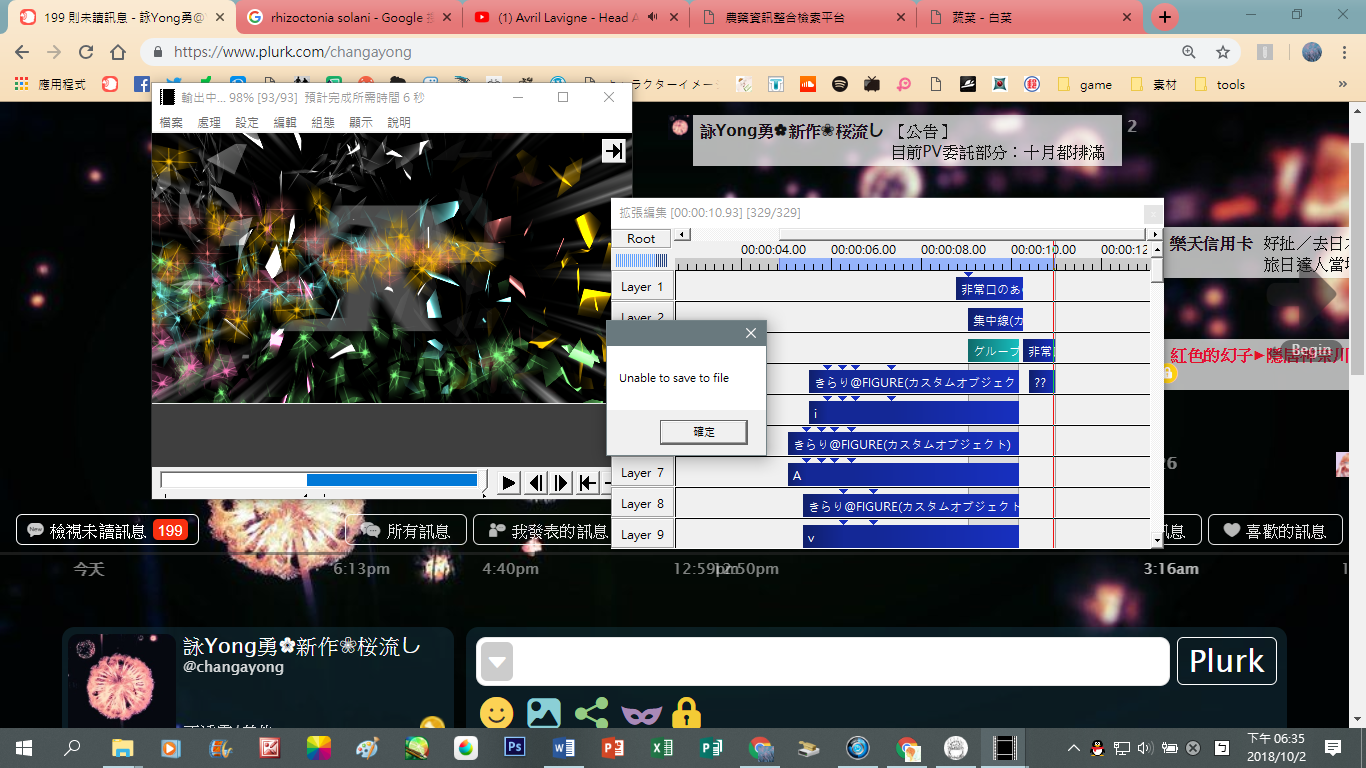Click the jump-to-end arrow icon in preview
This screenshot has height=768, width=1366.
tap(614, 150)
